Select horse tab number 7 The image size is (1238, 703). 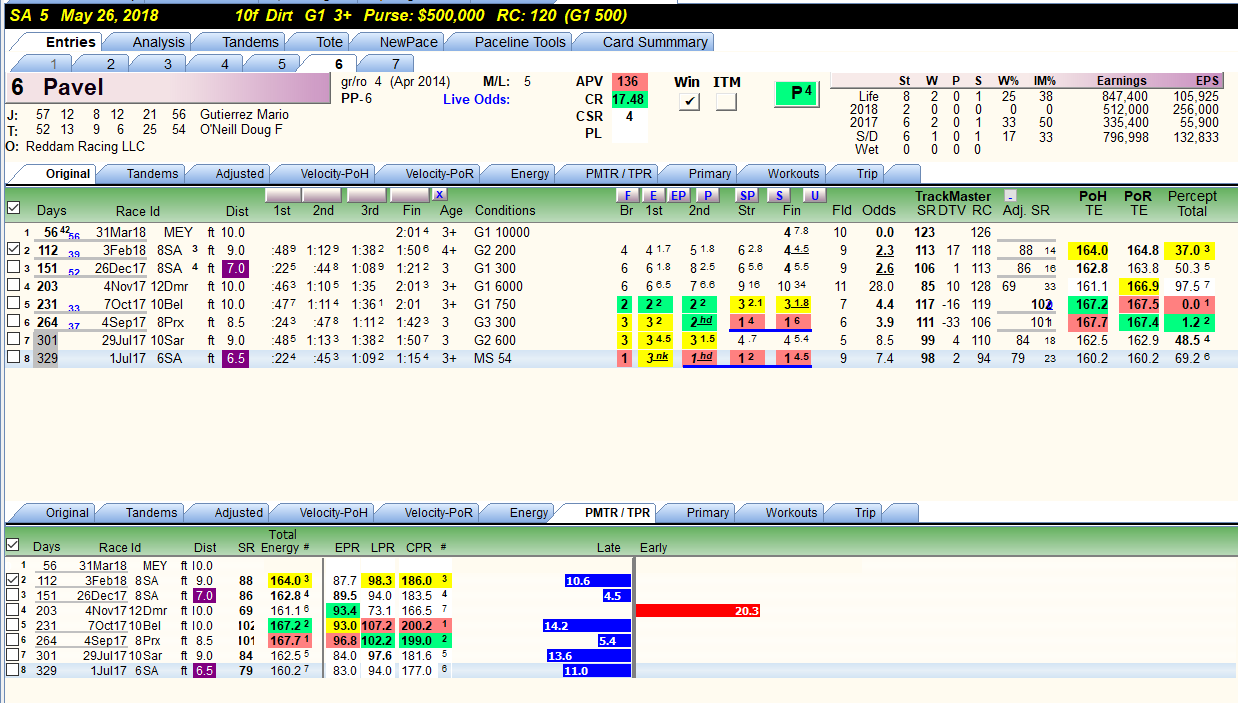click(395, 64)
